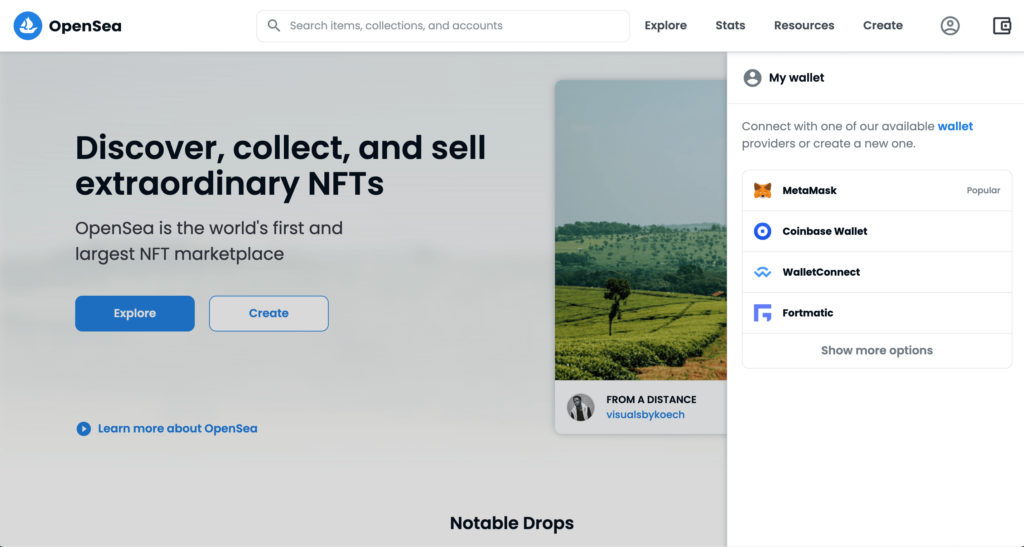
Task: Click the OpenSea ship logo icon
Action: coord(28,26)
